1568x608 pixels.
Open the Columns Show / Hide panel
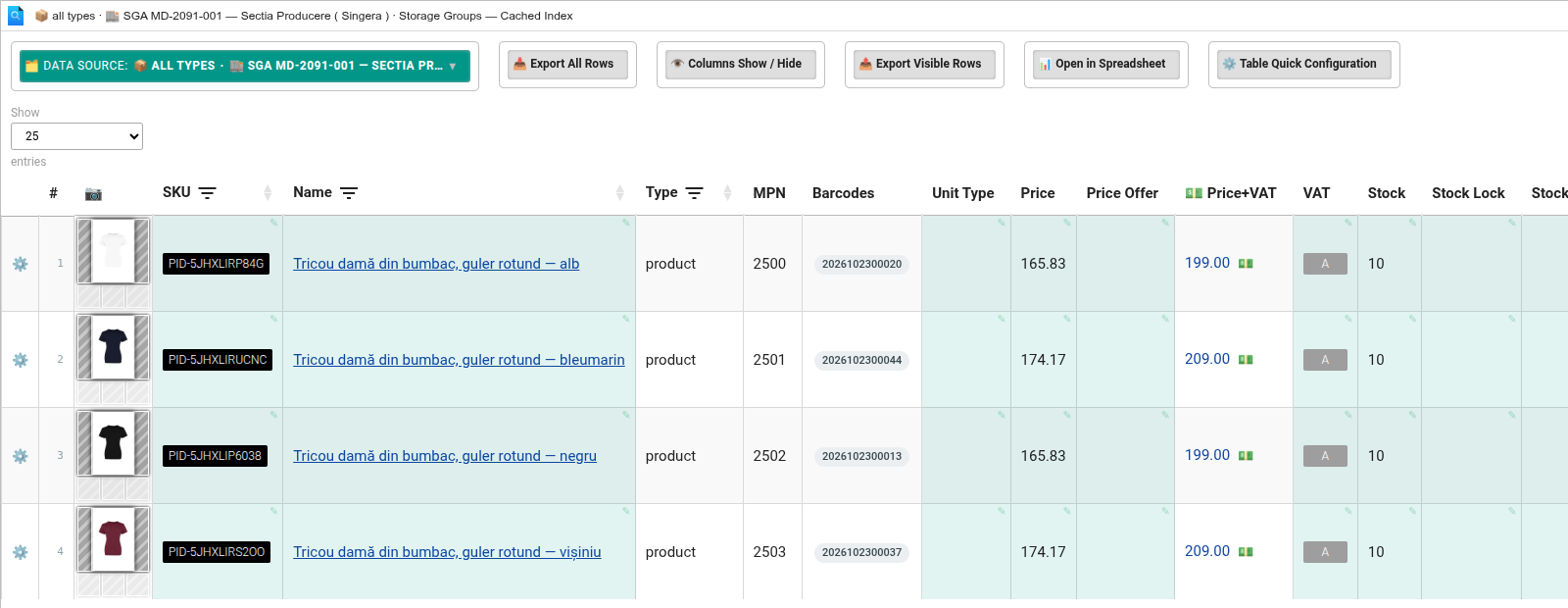(741, 65)
